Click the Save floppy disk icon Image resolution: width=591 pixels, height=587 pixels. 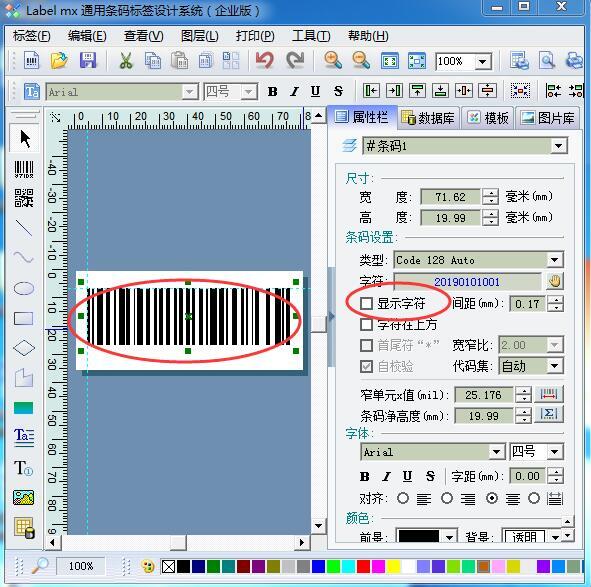[88, 60]
